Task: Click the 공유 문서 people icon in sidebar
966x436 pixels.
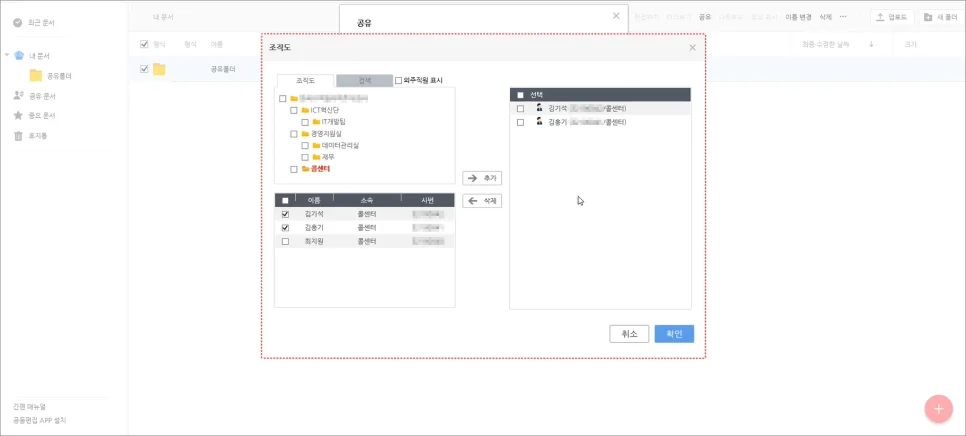Action: click(18, 95)
